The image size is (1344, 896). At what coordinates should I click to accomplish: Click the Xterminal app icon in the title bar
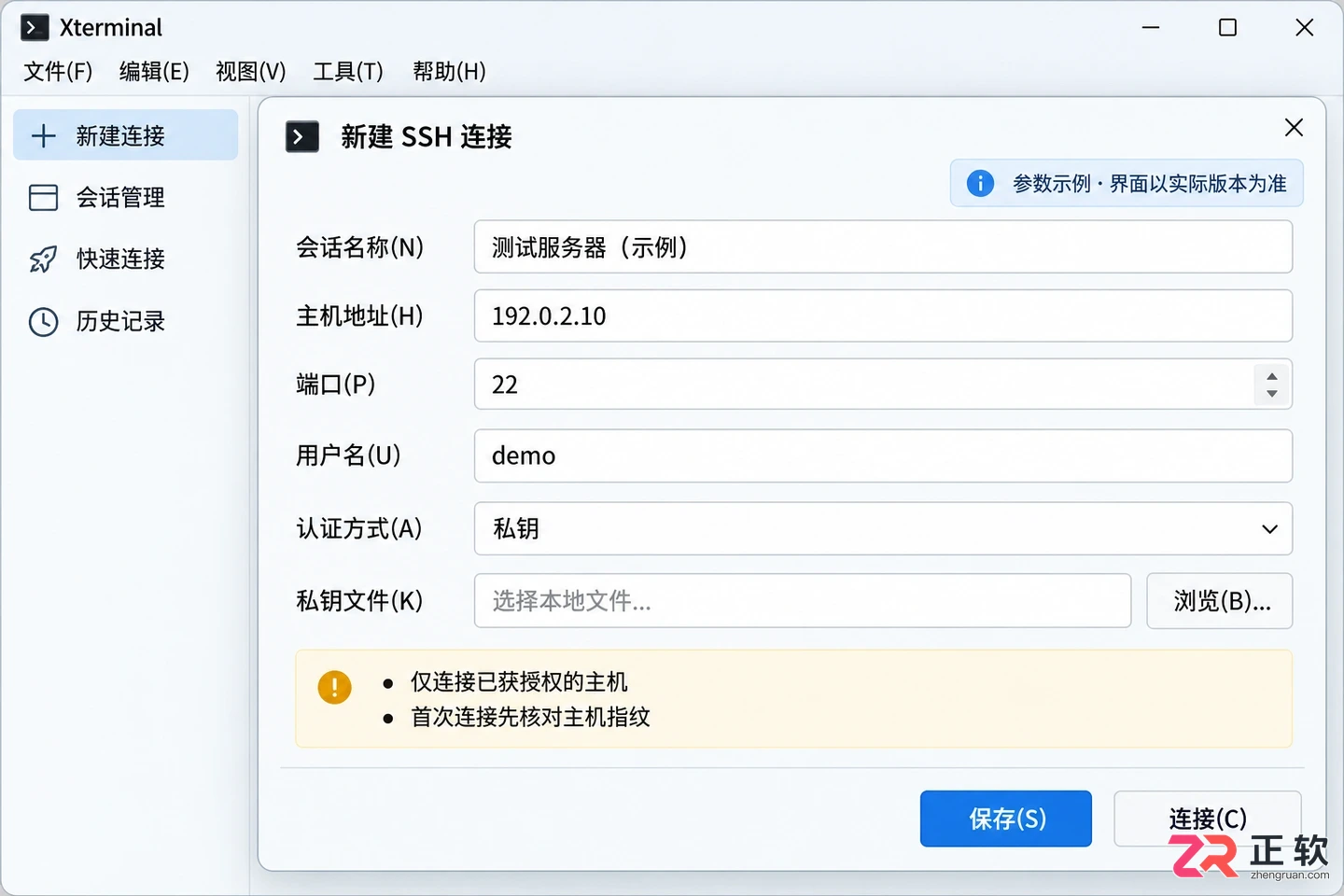pyautogui.click(x=35, y=28)
